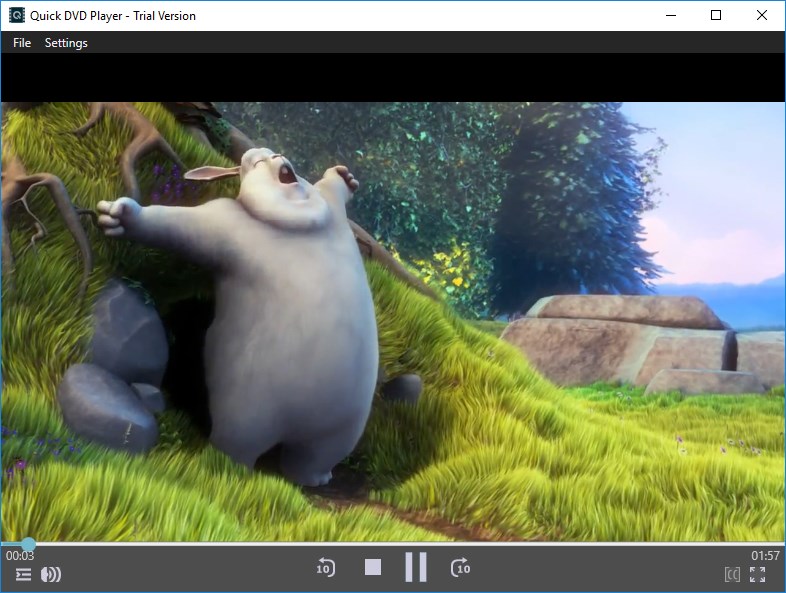Maximize the Quick DVD Player window
This screenshot has width=786, height=593.
click(x=716, y=16)
